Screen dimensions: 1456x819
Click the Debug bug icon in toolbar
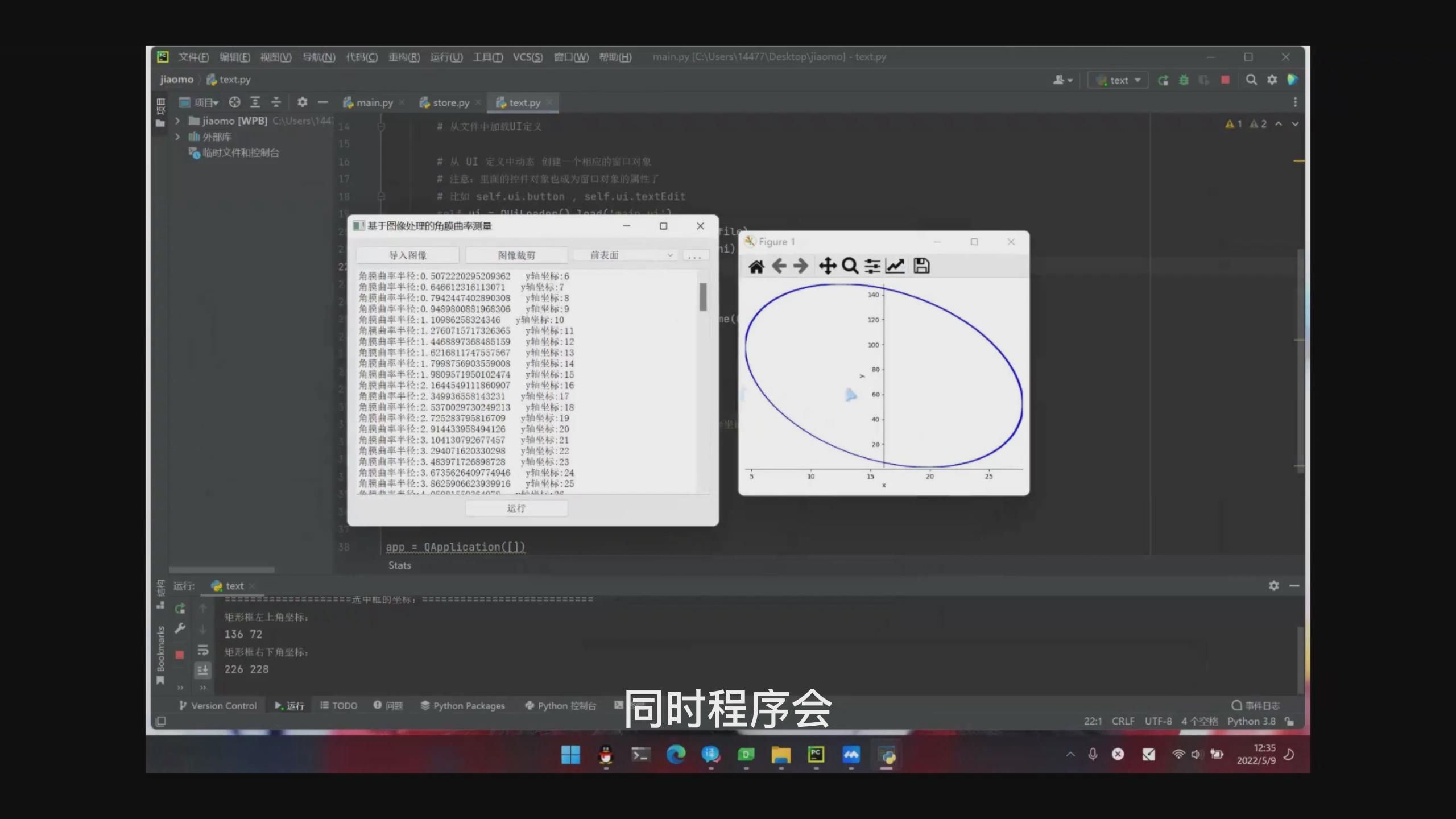[x=1184, y=80]
